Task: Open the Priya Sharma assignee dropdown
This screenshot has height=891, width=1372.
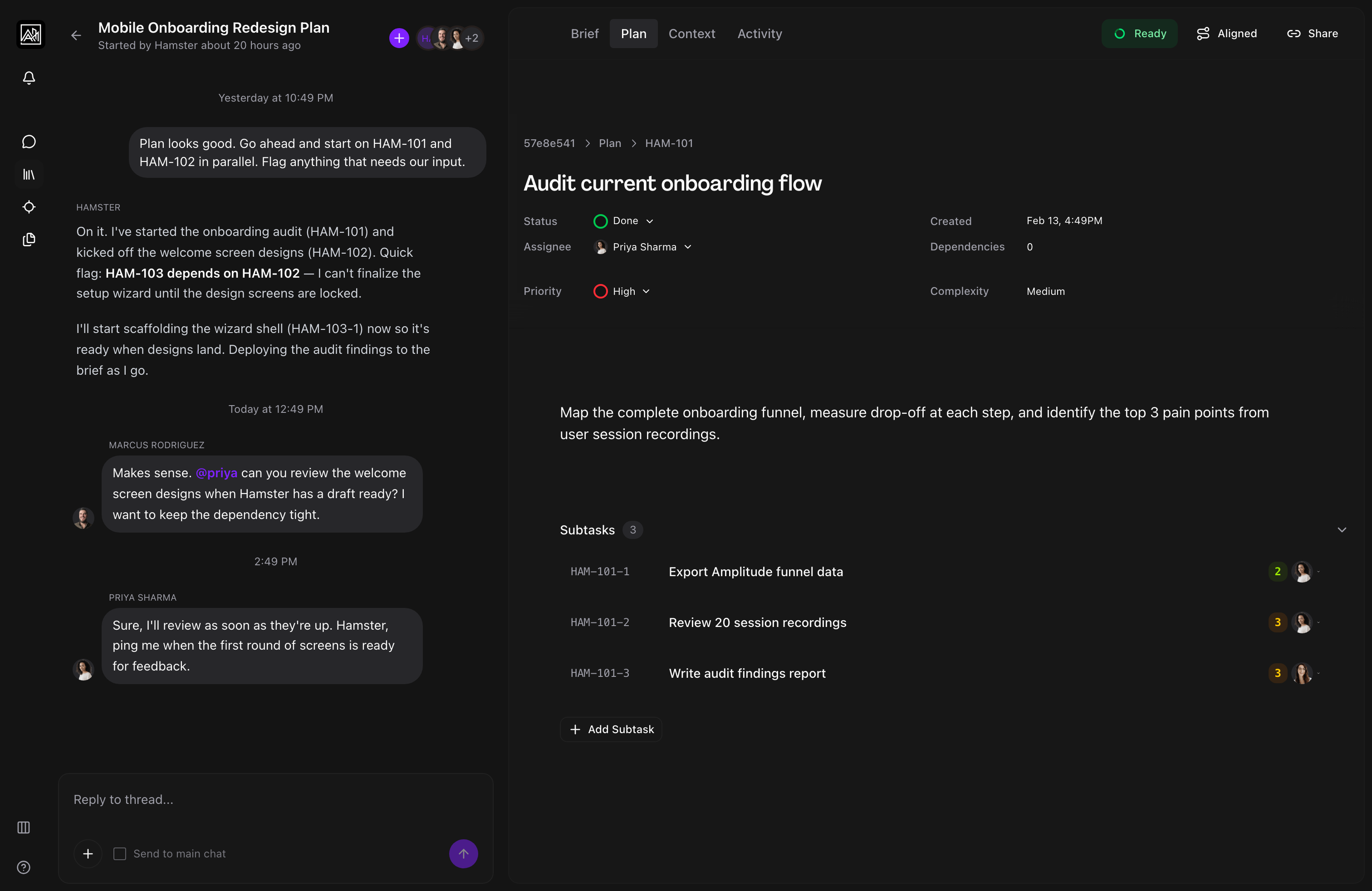Action: point(643,247)
